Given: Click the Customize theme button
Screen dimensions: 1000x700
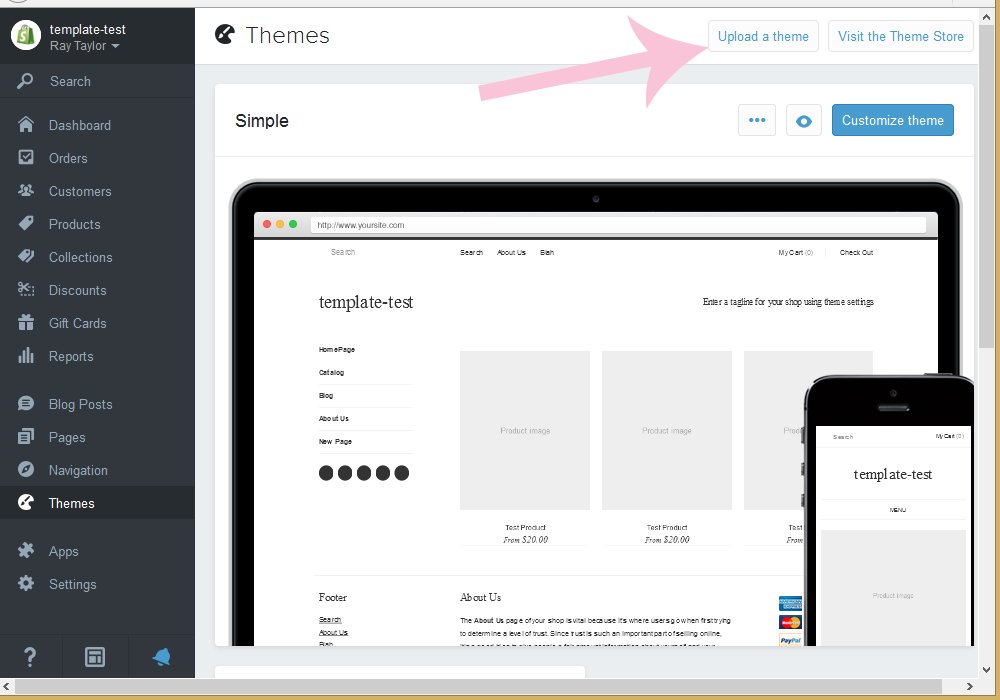Looking at the screenshot, I should point(893,120).
